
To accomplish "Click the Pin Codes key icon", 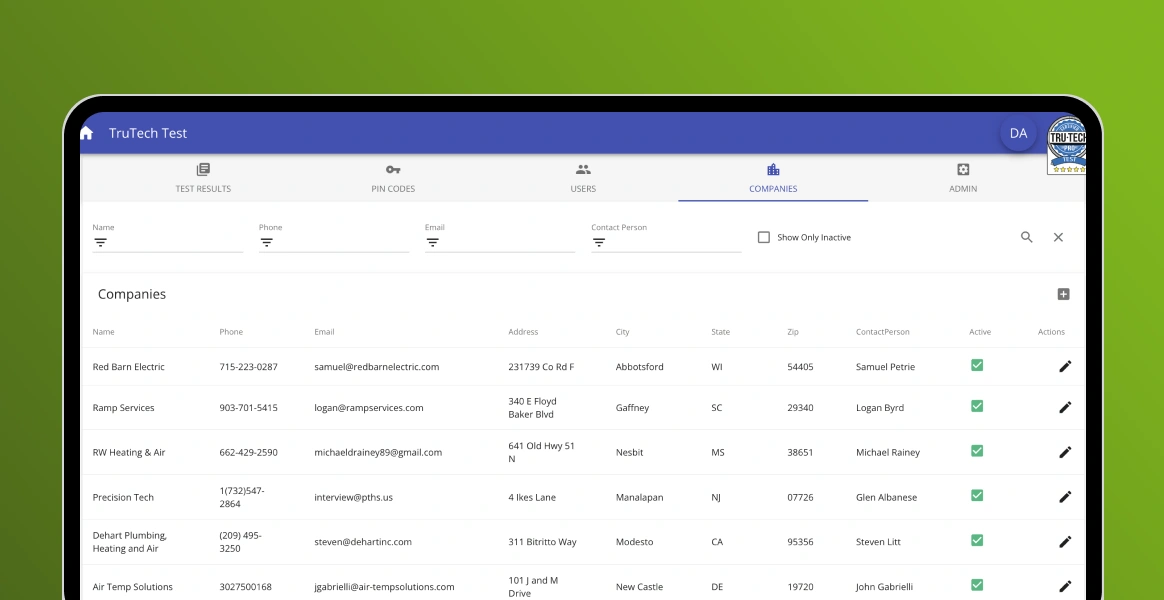I will [393, 169].
